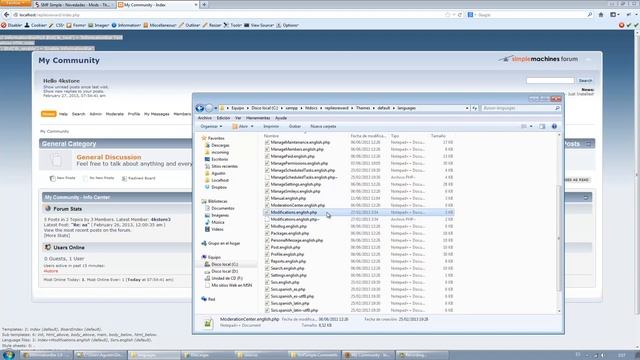Open the Admin forum menu link
Viewport: 640px width, 360px height.
(96, 114)
